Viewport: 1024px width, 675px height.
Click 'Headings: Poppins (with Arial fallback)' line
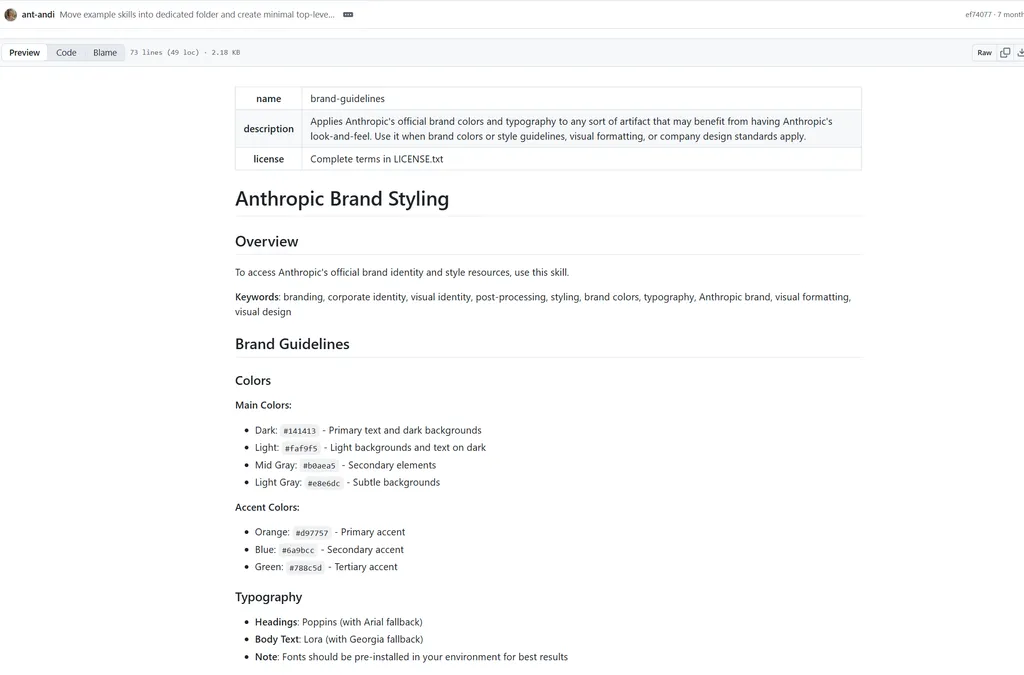338,622
